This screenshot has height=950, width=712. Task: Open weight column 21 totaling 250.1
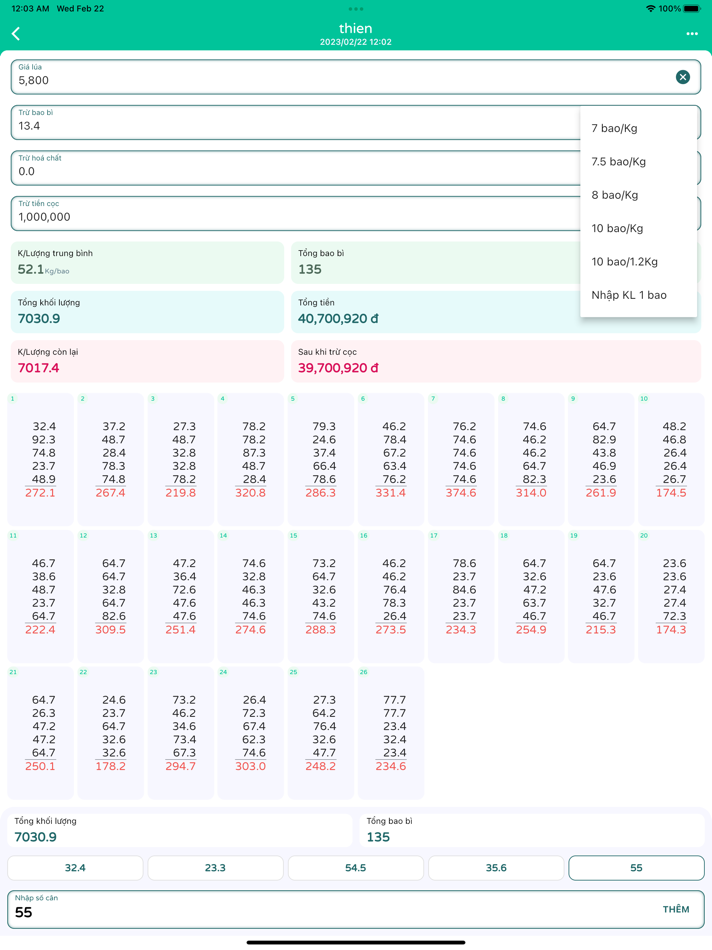point(41,733)
